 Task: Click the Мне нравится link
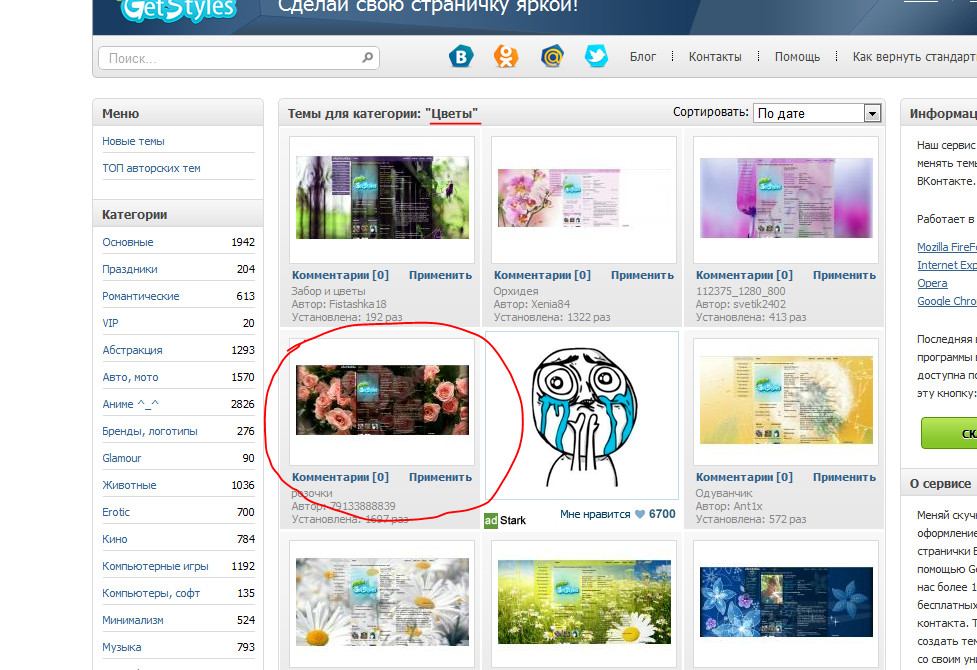(x=595, y=514)
